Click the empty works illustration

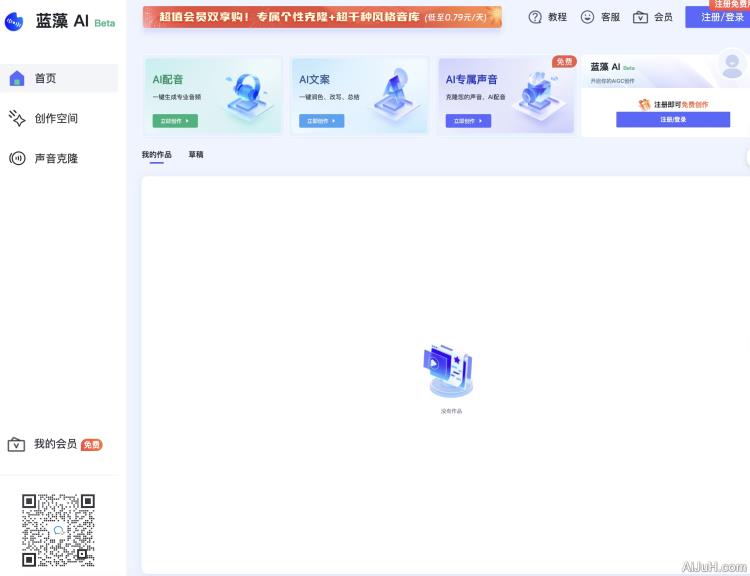[447, 372]
